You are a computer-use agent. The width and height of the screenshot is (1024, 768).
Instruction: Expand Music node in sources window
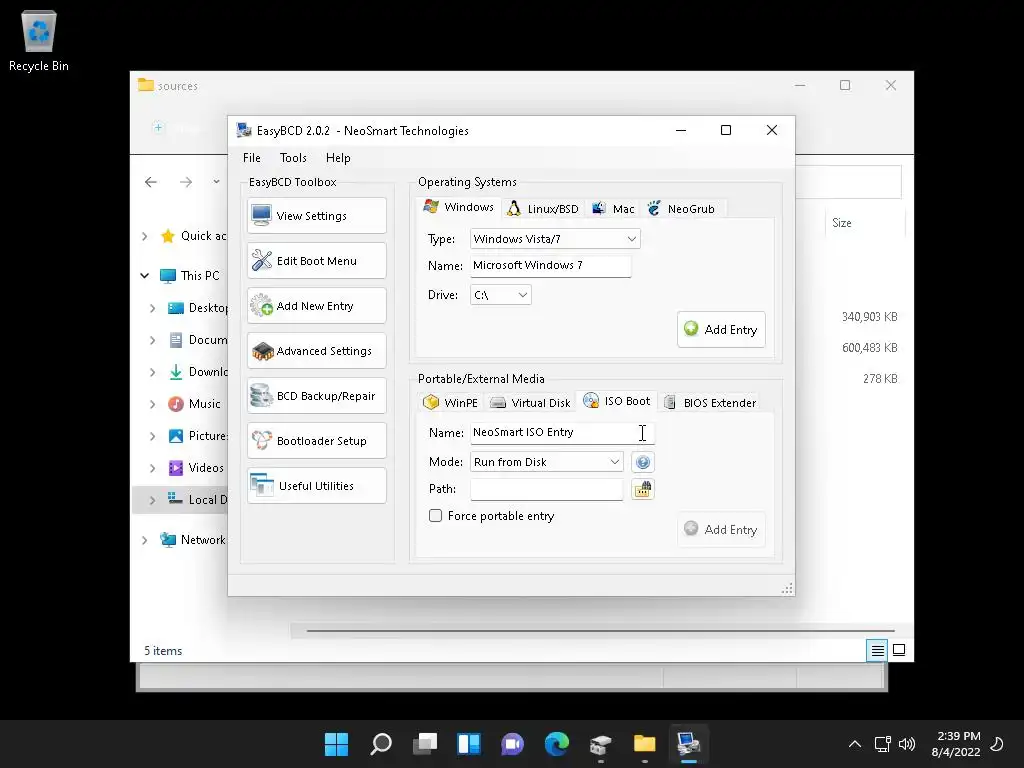[152, 404]
